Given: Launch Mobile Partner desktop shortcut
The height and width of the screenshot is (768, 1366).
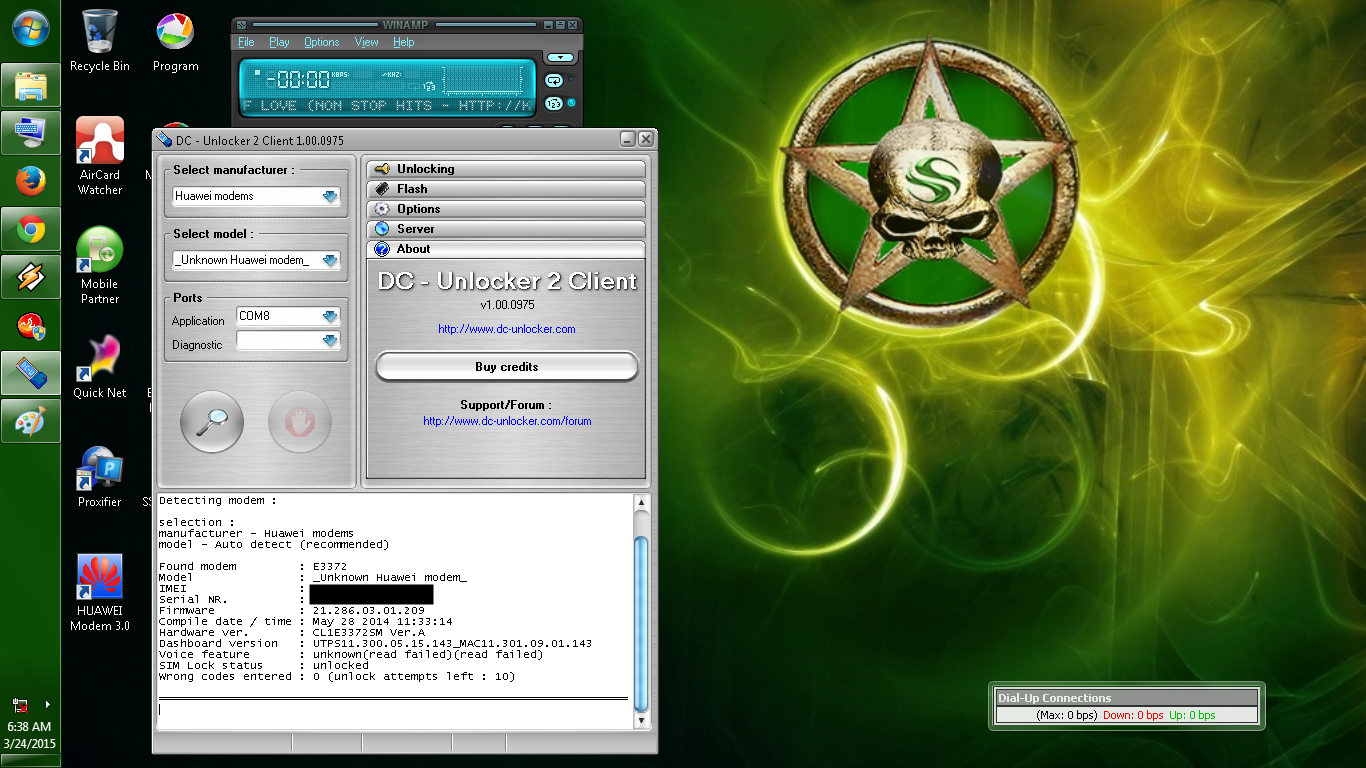Looking at the screenshot, I should click(100, 265).
